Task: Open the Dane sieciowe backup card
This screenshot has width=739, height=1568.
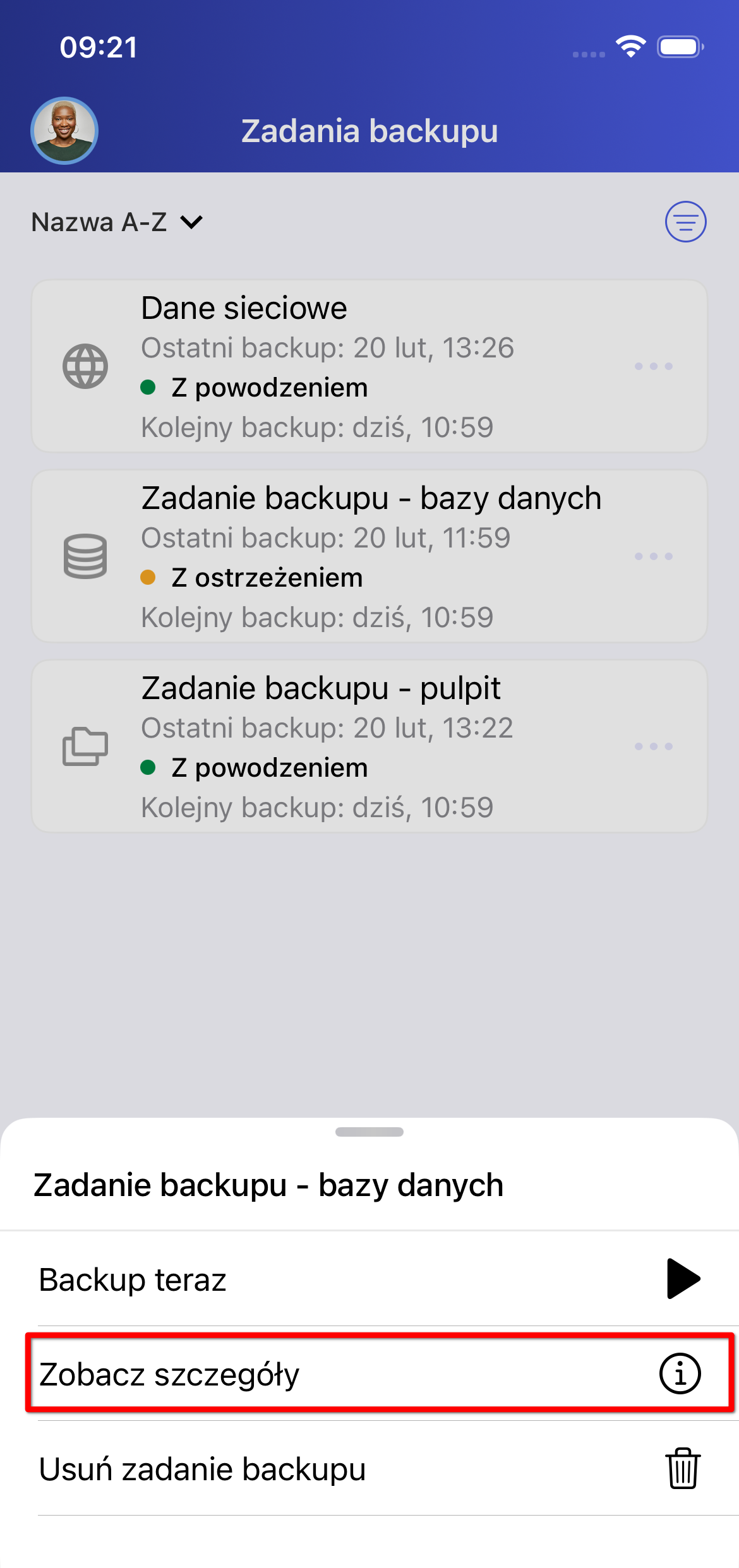Action: 369,366
